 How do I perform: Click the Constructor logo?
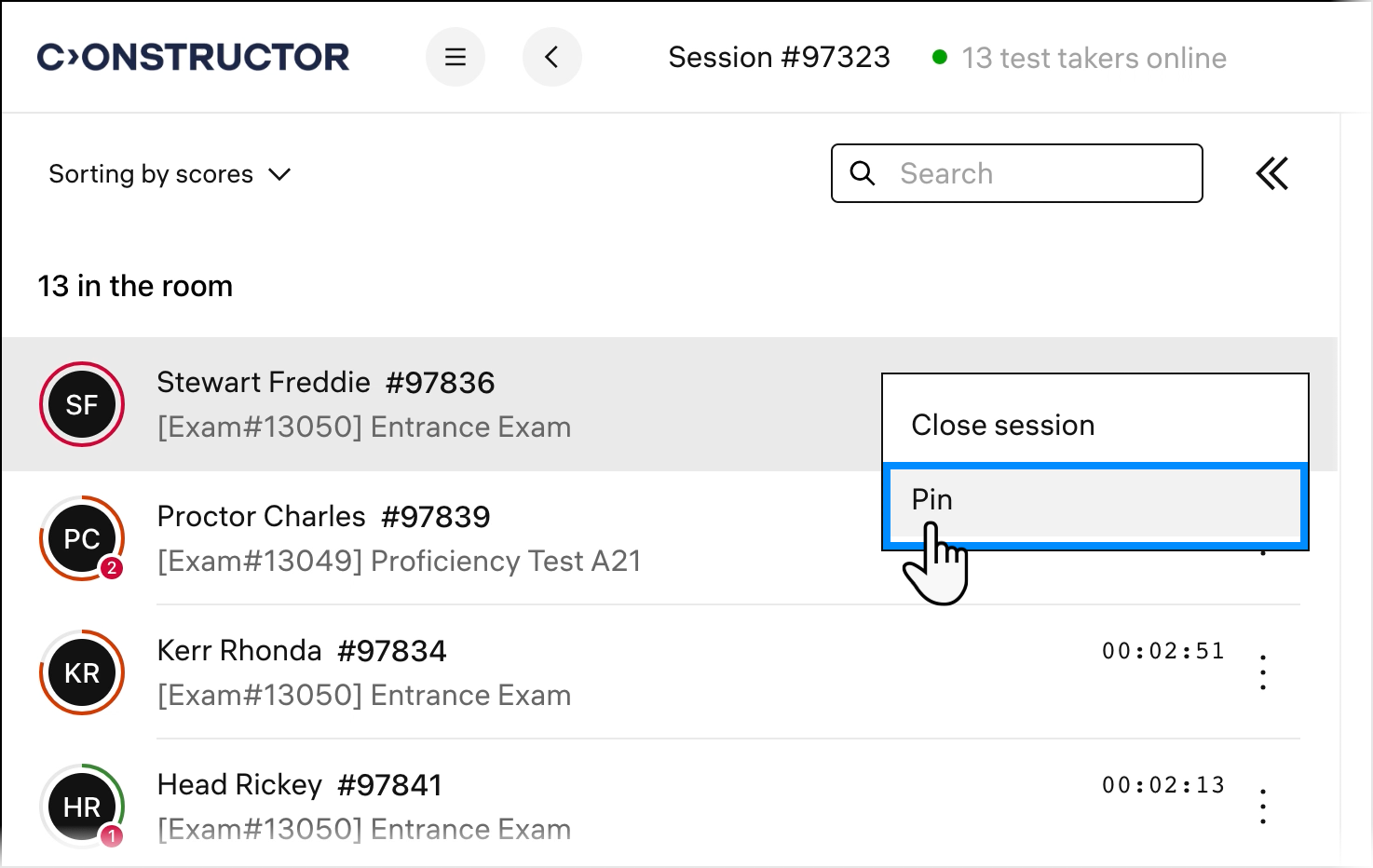pyautogui.click(x=193, y=58)
